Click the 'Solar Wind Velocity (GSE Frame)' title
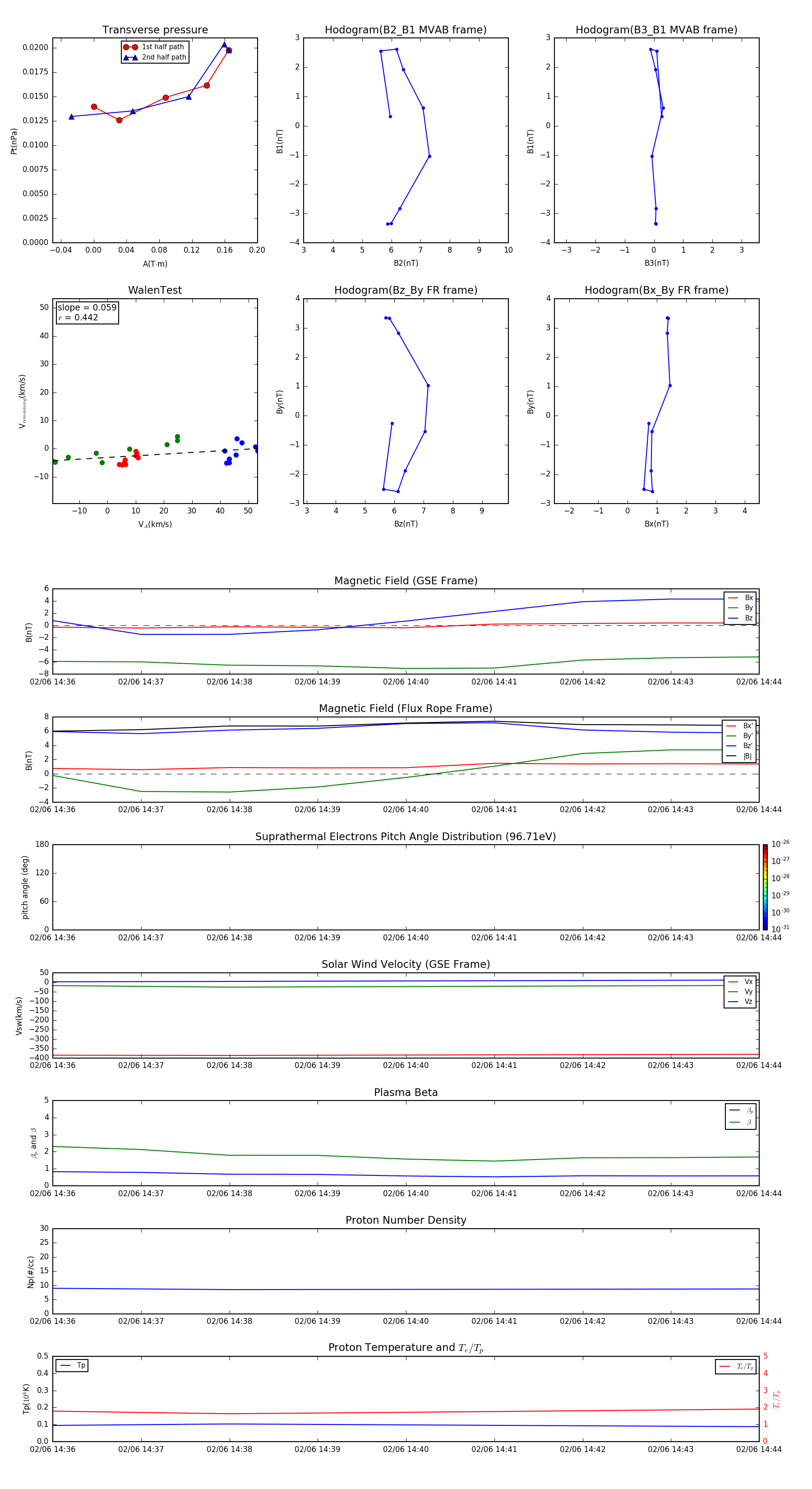 (406, 965)
